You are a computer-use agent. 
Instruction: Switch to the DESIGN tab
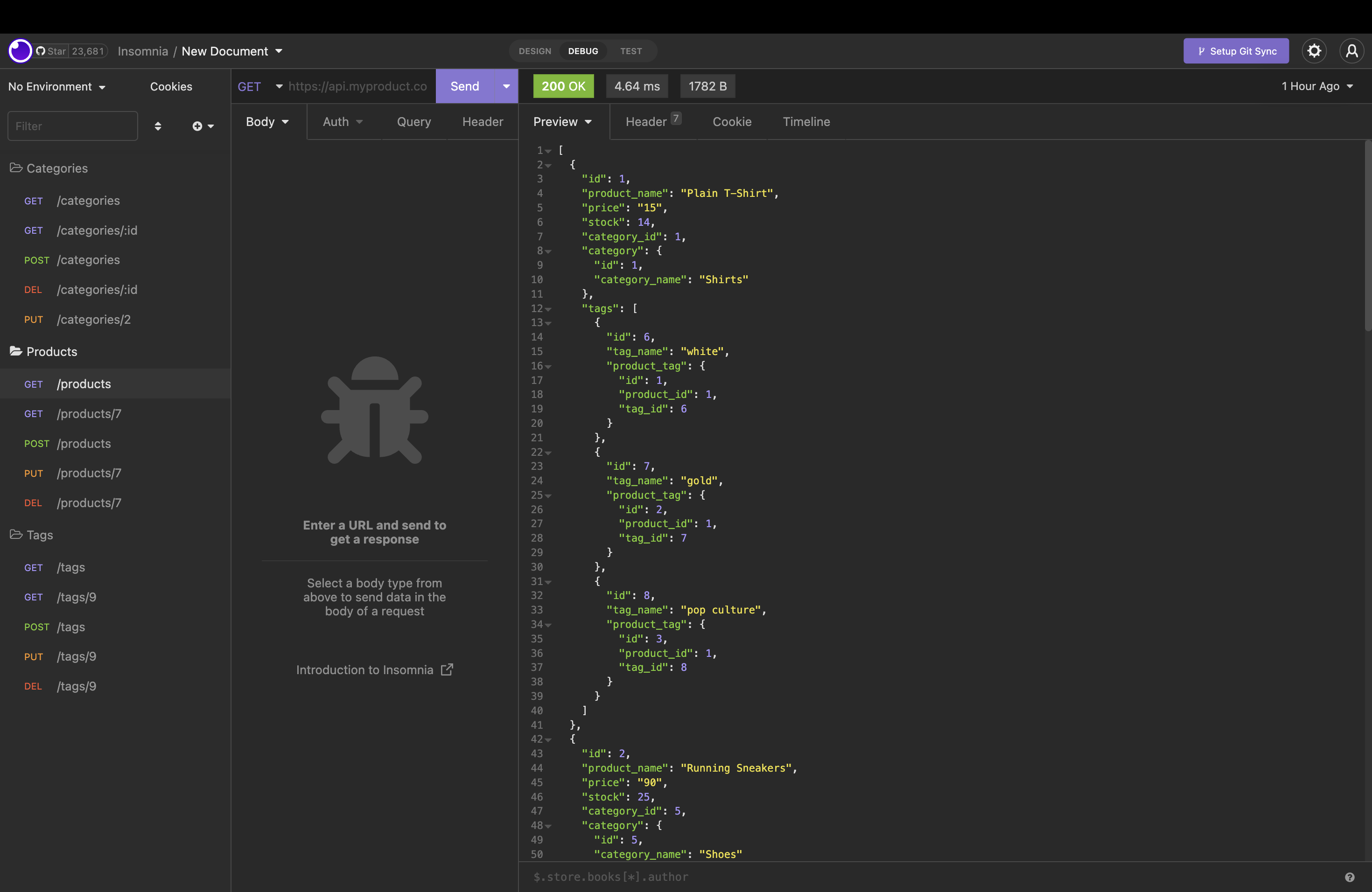[x=534, y=51]
